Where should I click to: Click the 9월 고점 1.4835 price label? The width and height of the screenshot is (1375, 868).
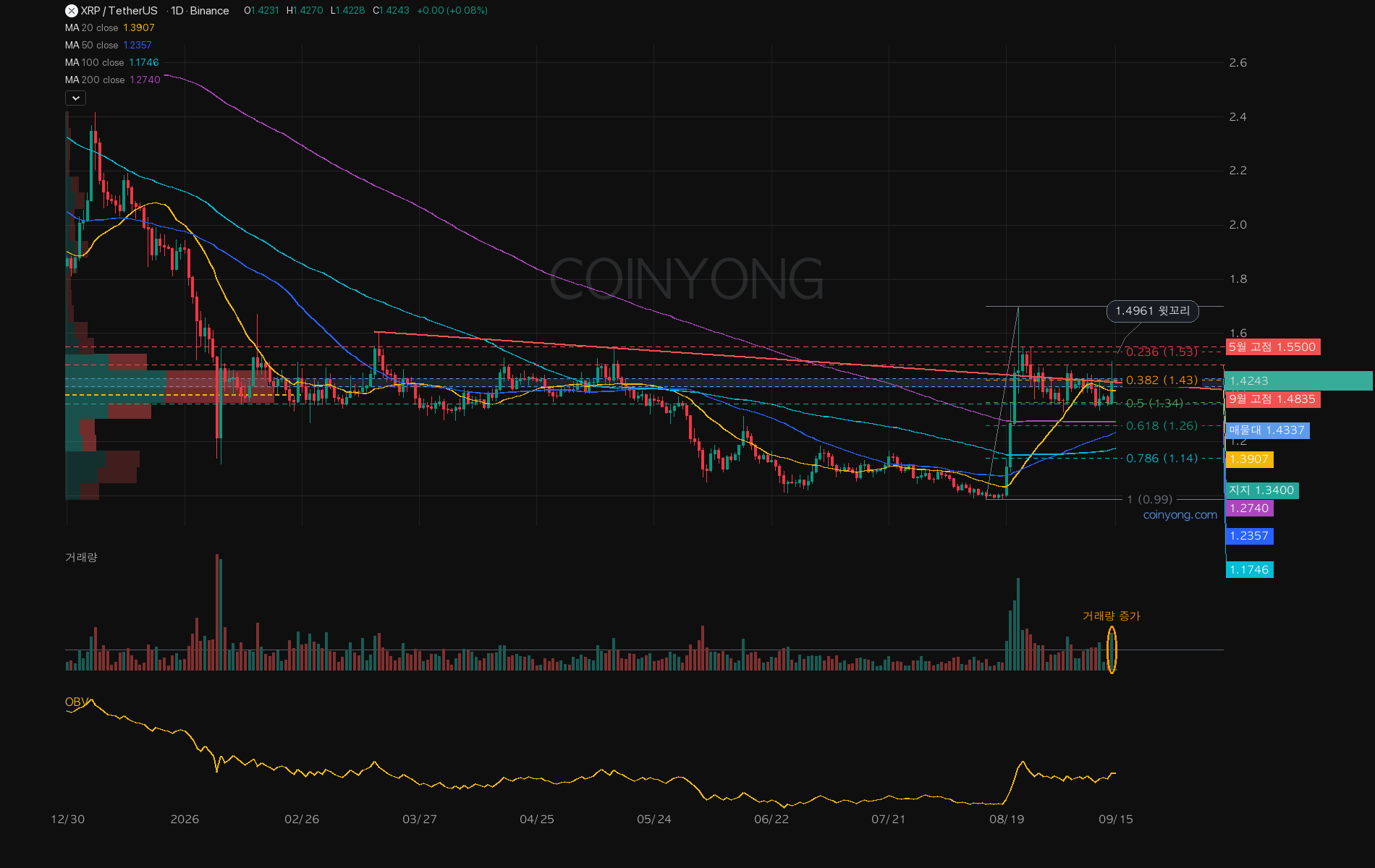click(x=1273, y=399)
